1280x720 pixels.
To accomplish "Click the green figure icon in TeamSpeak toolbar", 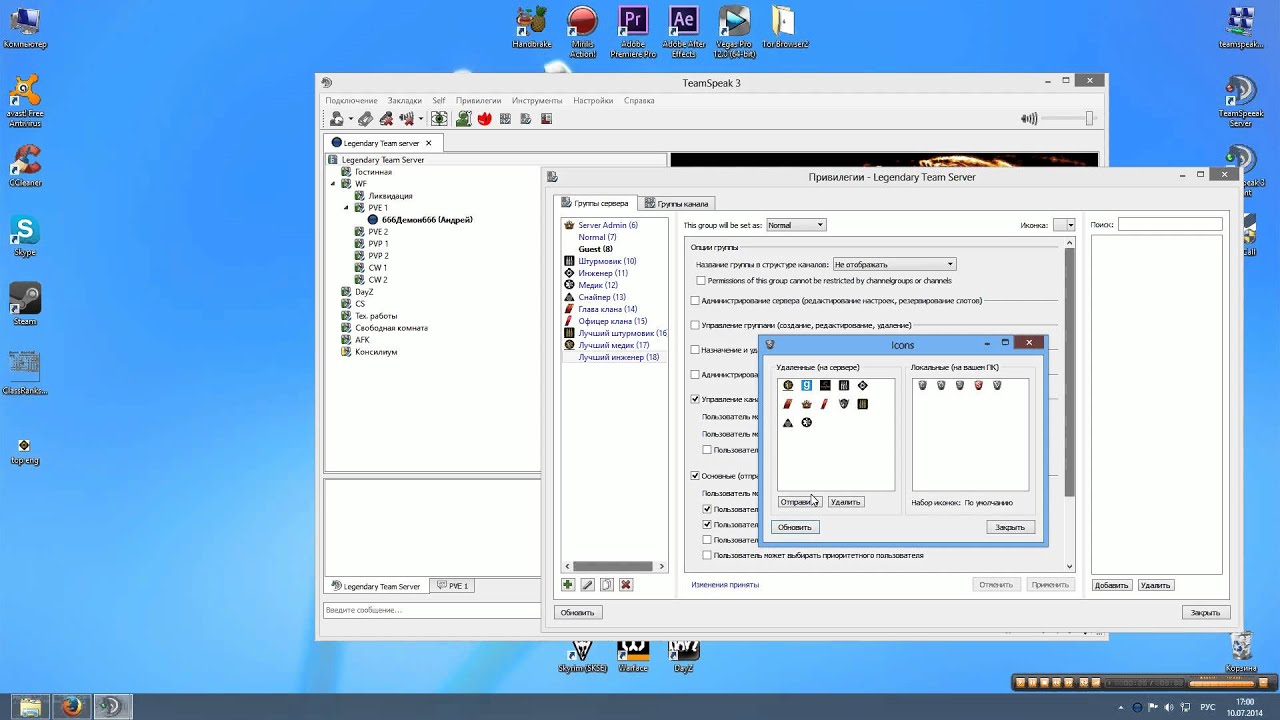I will [464, 118].
